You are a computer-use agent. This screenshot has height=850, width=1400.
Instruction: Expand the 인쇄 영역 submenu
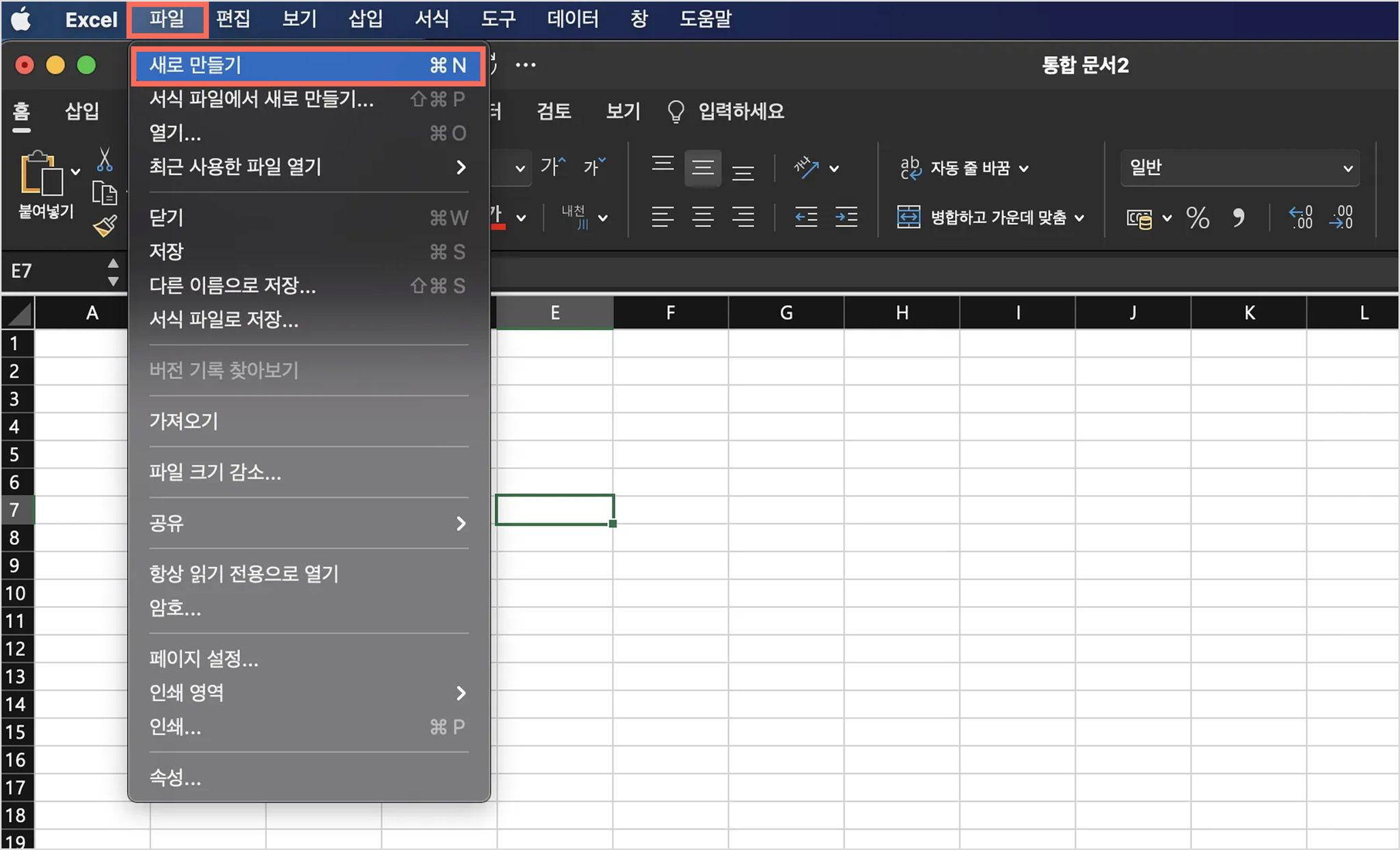click(308, 693)
